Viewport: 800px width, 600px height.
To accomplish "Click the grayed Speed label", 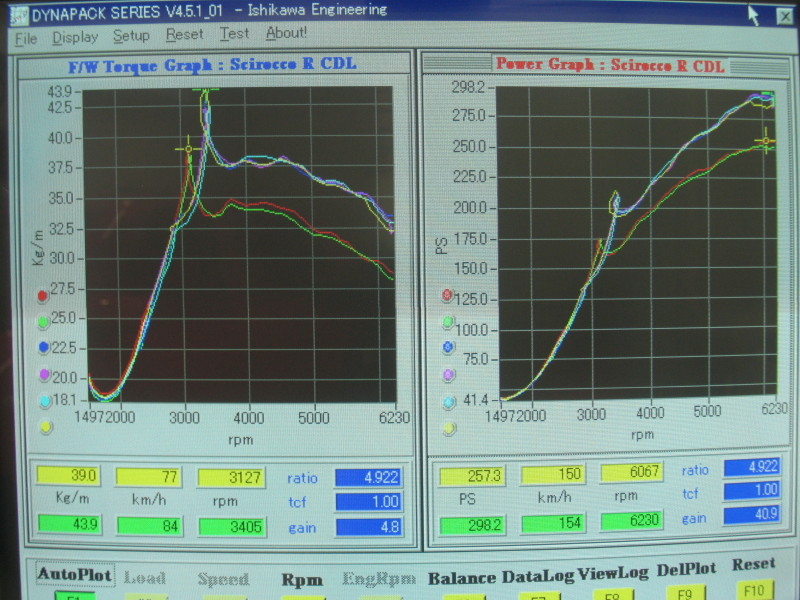I will (223, 580).
